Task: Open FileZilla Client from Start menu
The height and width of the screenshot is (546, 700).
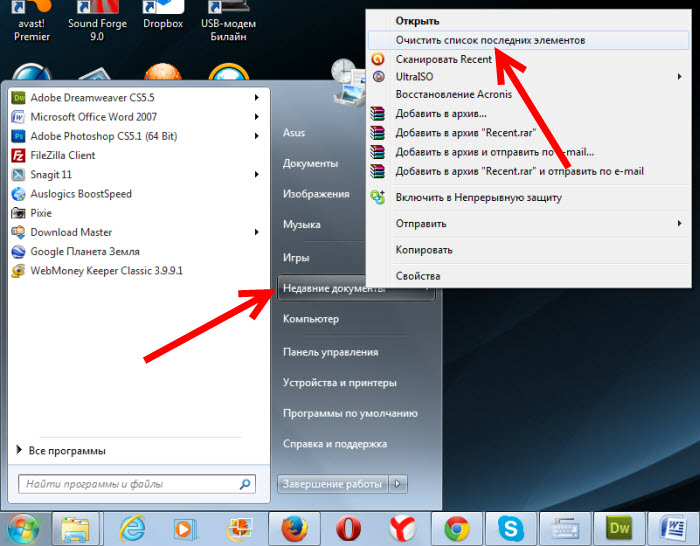Action: (62, 155)
